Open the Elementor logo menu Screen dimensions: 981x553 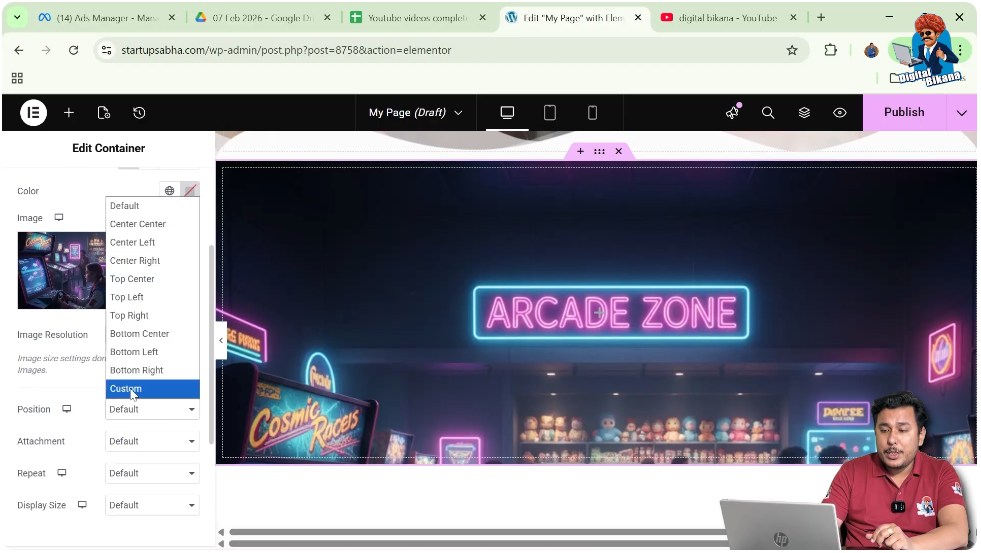(x=33, y=113)
